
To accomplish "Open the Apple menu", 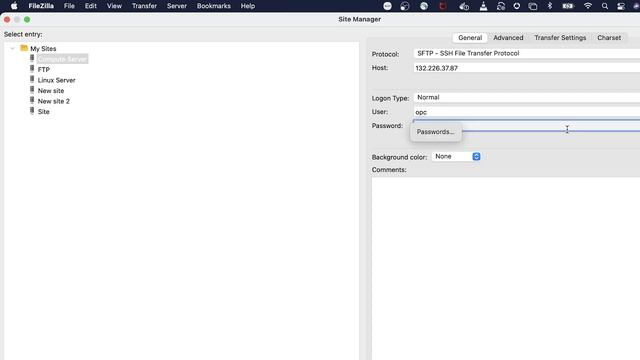I will 14,6.
